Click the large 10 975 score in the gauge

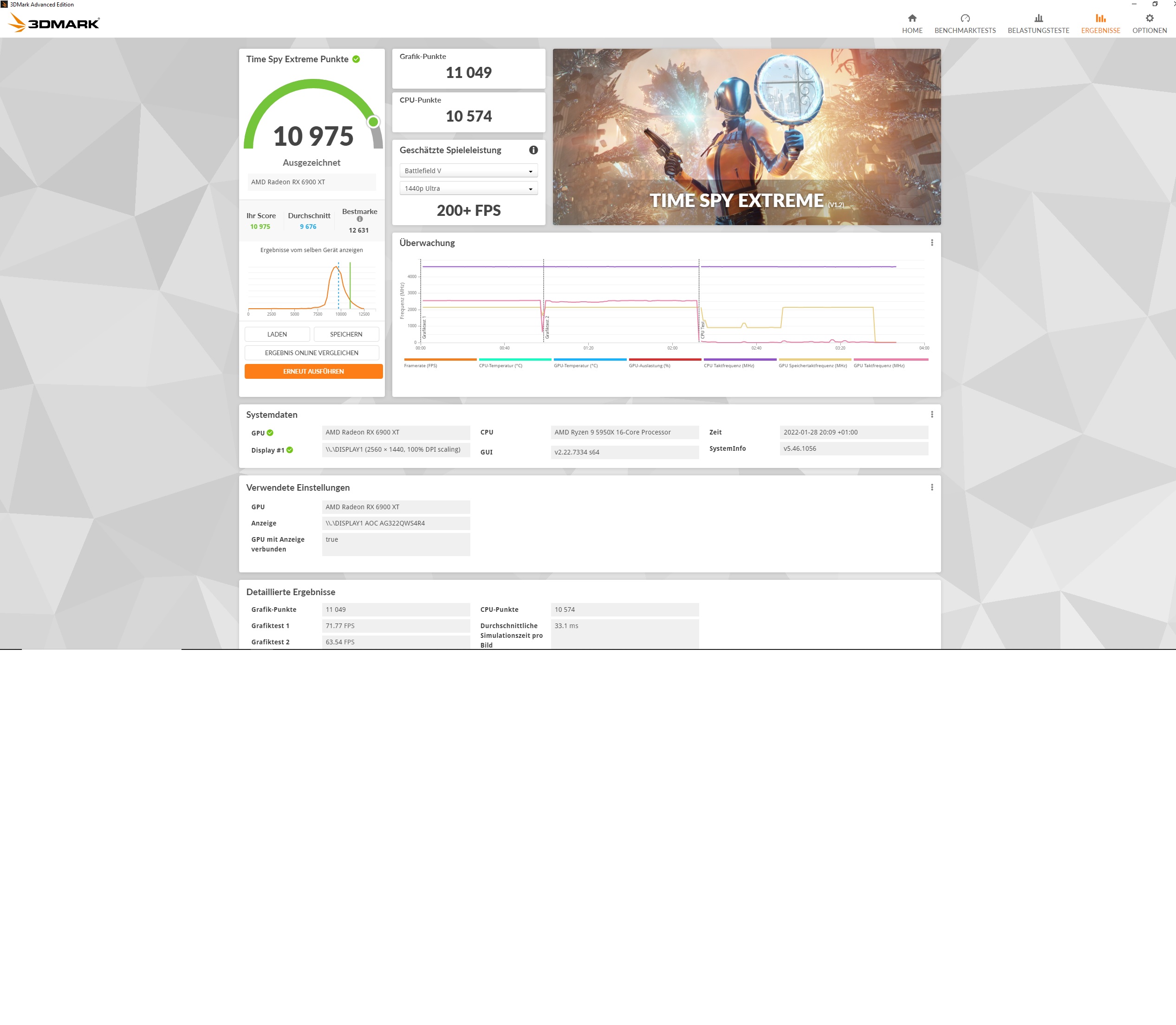pos(313,136)
